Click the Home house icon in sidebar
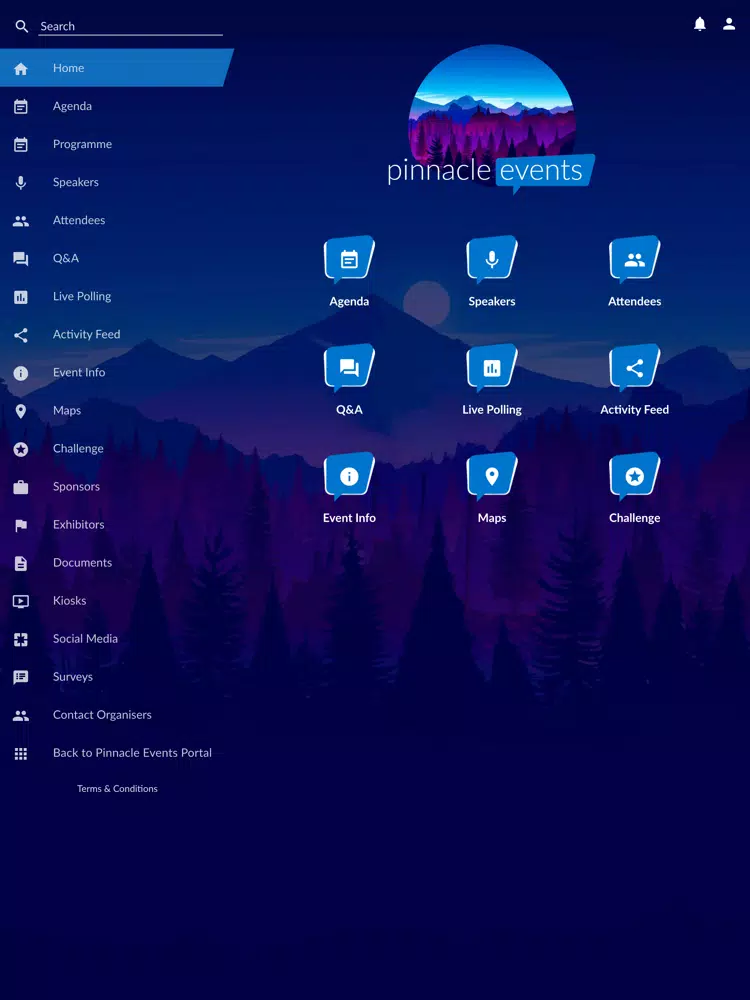This screenshot has width=750, height=1000. tap(20, 68)
